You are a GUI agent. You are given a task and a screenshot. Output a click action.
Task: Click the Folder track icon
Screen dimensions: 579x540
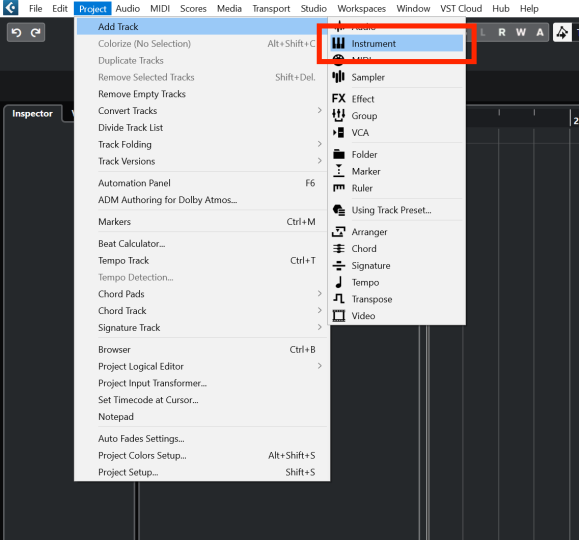click(338, 154)
